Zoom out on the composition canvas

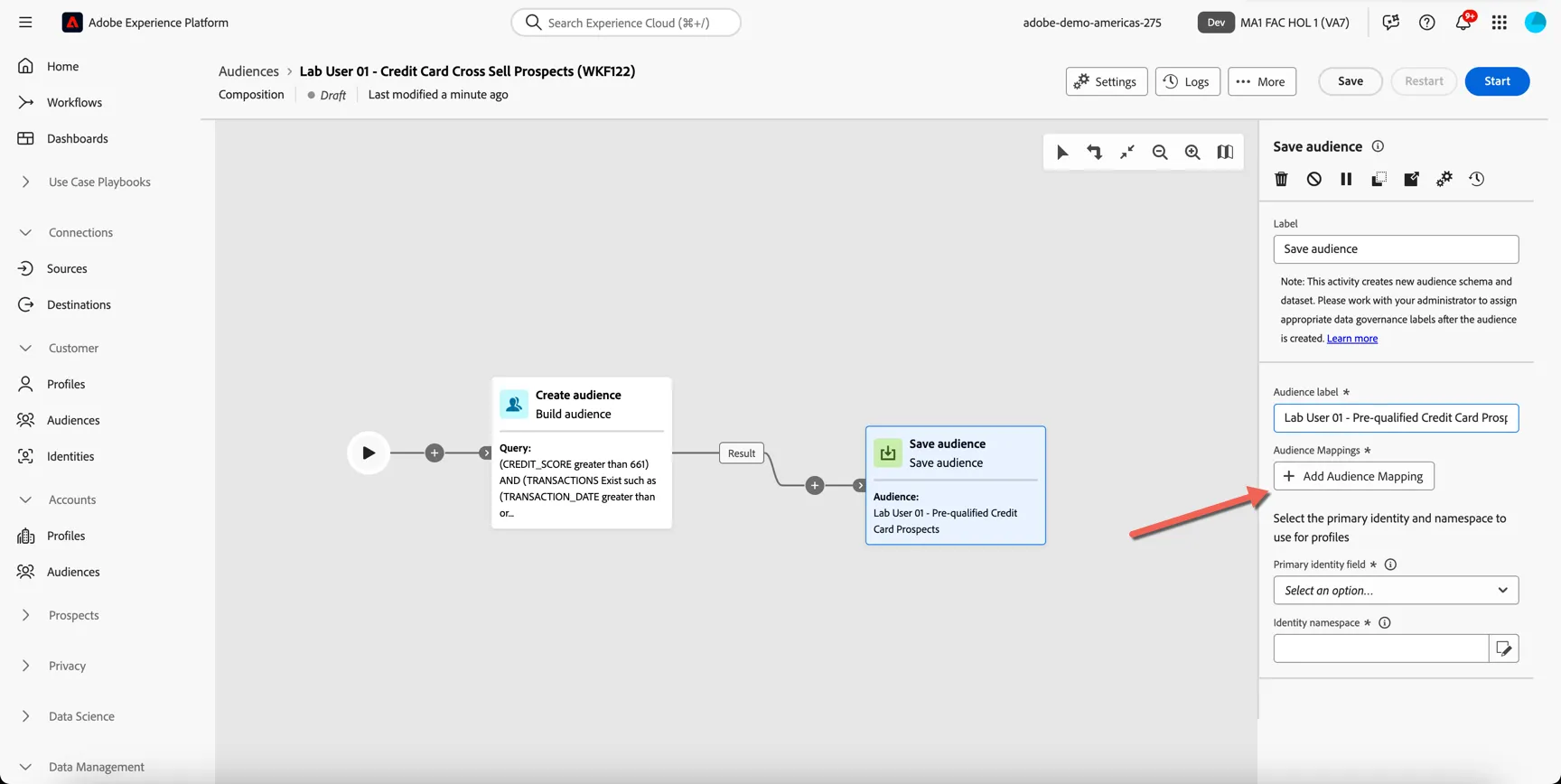point(1160,153)
